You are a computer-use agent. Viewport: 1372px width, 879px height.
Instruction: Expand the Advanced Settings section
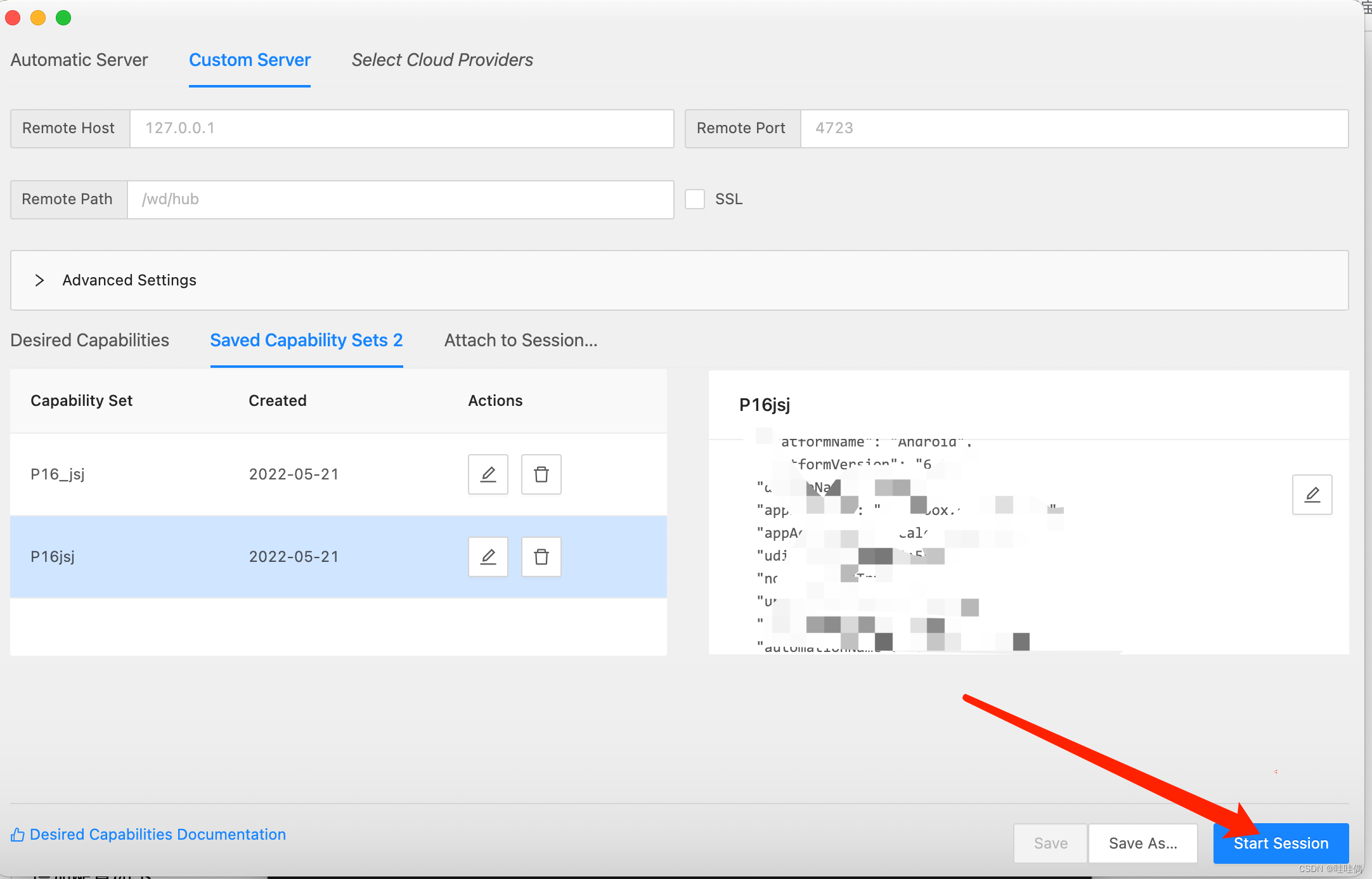point(39,280)
